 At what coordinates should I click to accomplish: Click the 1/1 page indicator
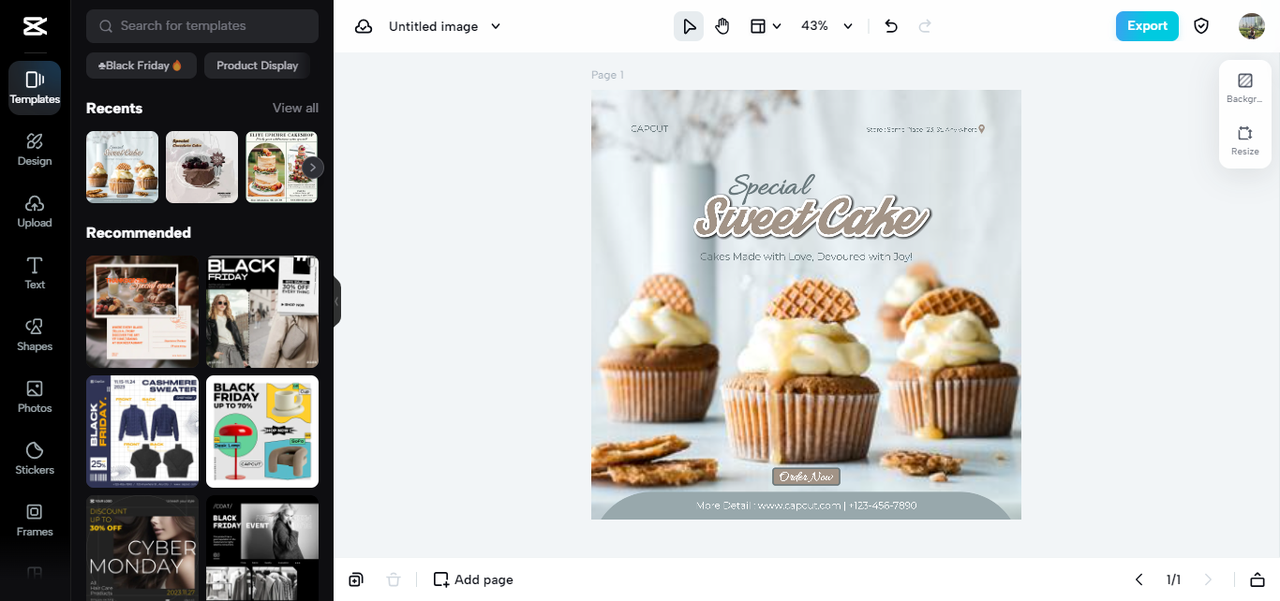click(x=1174, y=580)
